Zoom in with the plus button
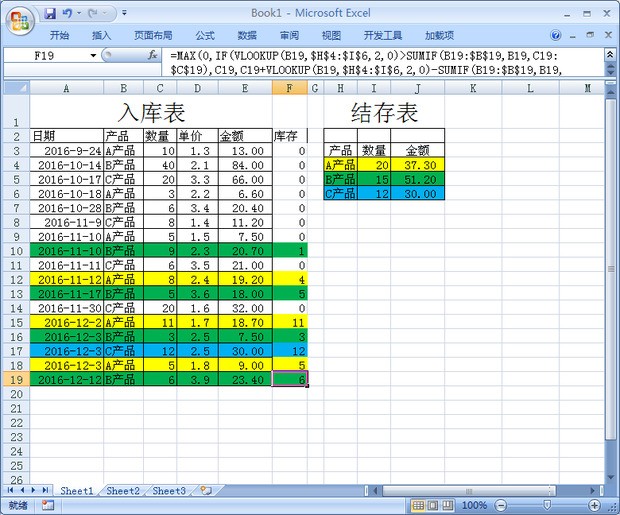Image resolution: width=620 pixels, height=515 pixels. [594, 505]
